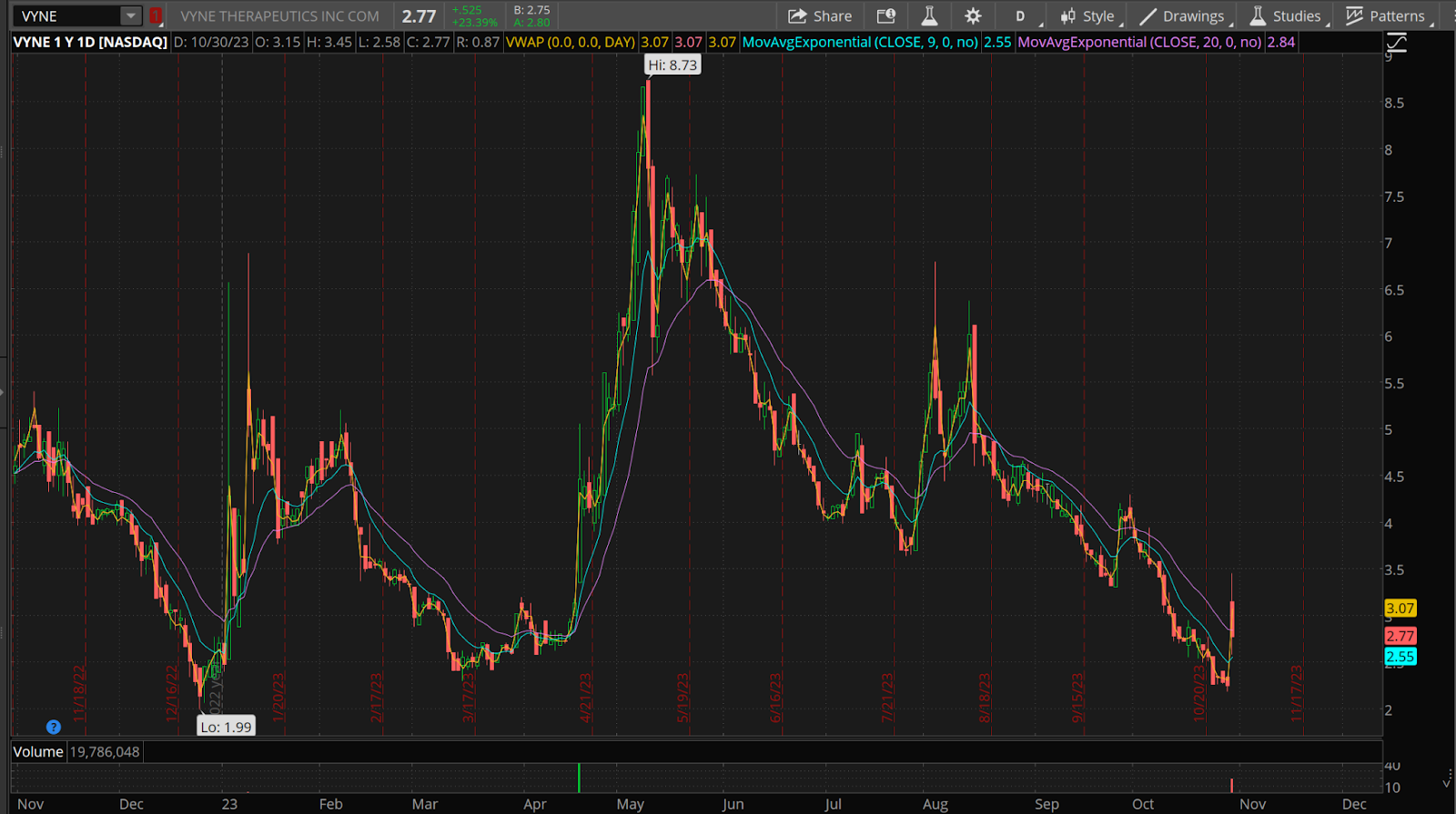The width and height of the screenshot is (1456, 814).
Task: Click the collapse chevron beside volume pane
Action: tap(1447, 780)
